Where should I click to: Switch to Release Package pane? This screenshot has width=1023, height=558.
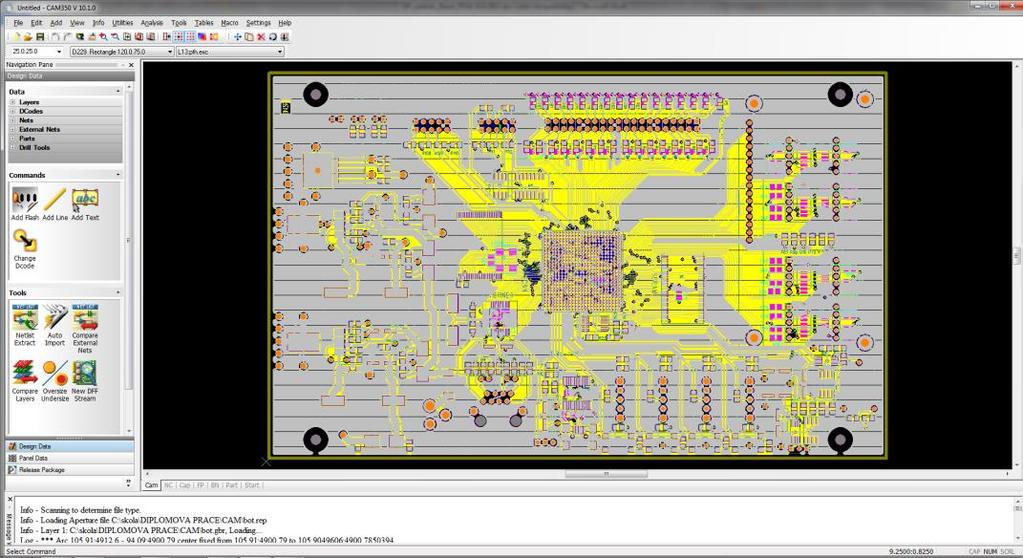[x=70, y=470]
